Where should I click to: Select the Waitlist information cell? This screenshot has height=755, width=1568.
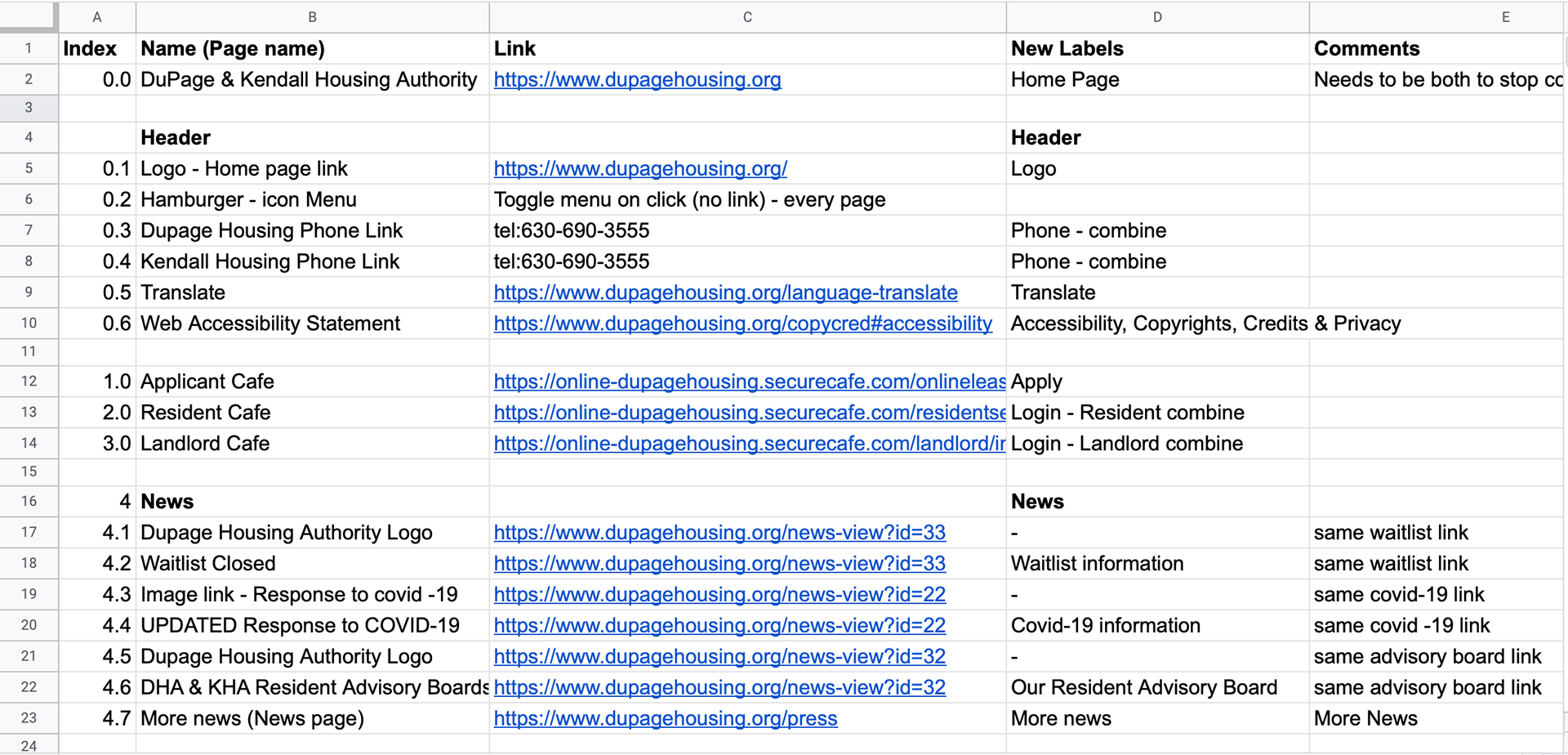tap(1158, 565)
